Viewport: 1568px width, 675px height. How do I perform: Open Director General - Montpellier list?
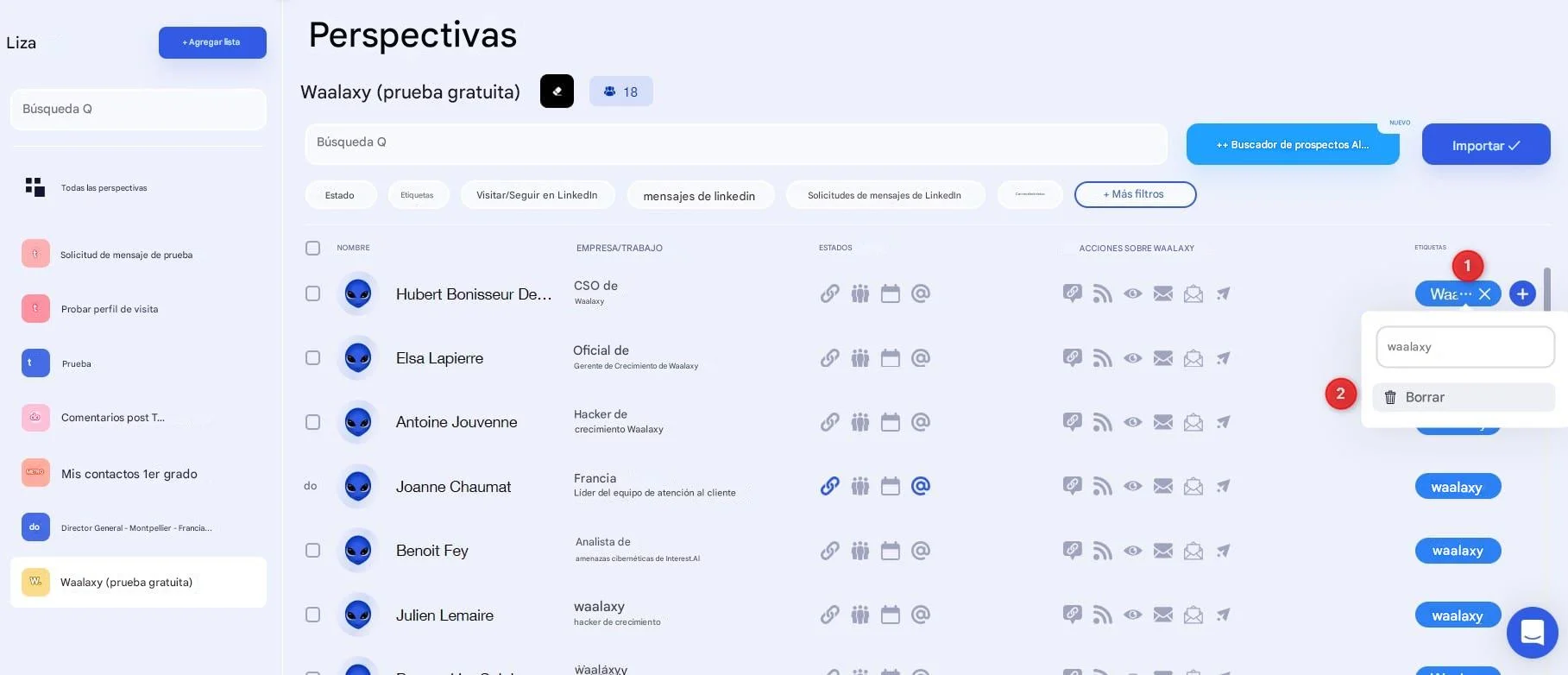point(138,527)
